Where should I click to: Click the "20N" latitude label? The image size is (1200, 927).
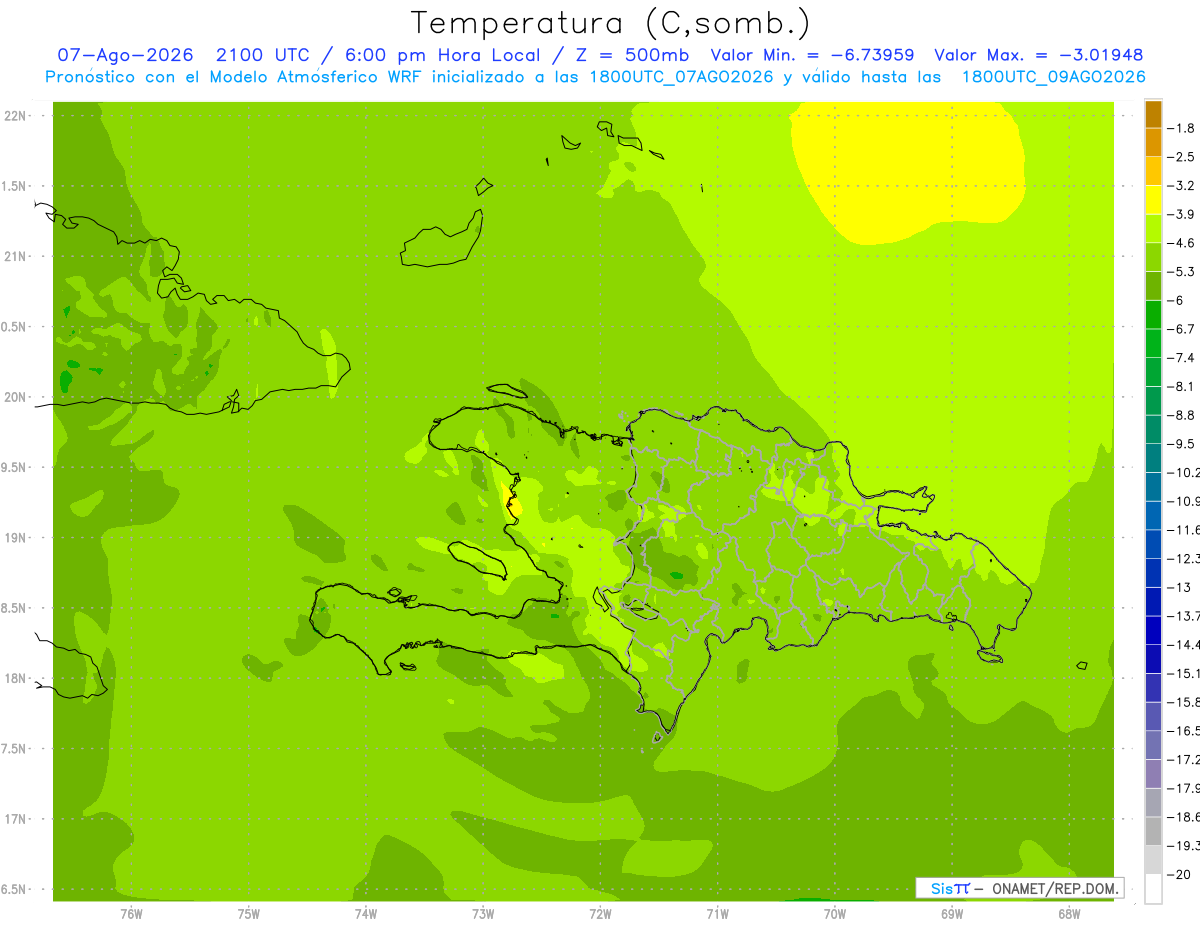[15, 397]
